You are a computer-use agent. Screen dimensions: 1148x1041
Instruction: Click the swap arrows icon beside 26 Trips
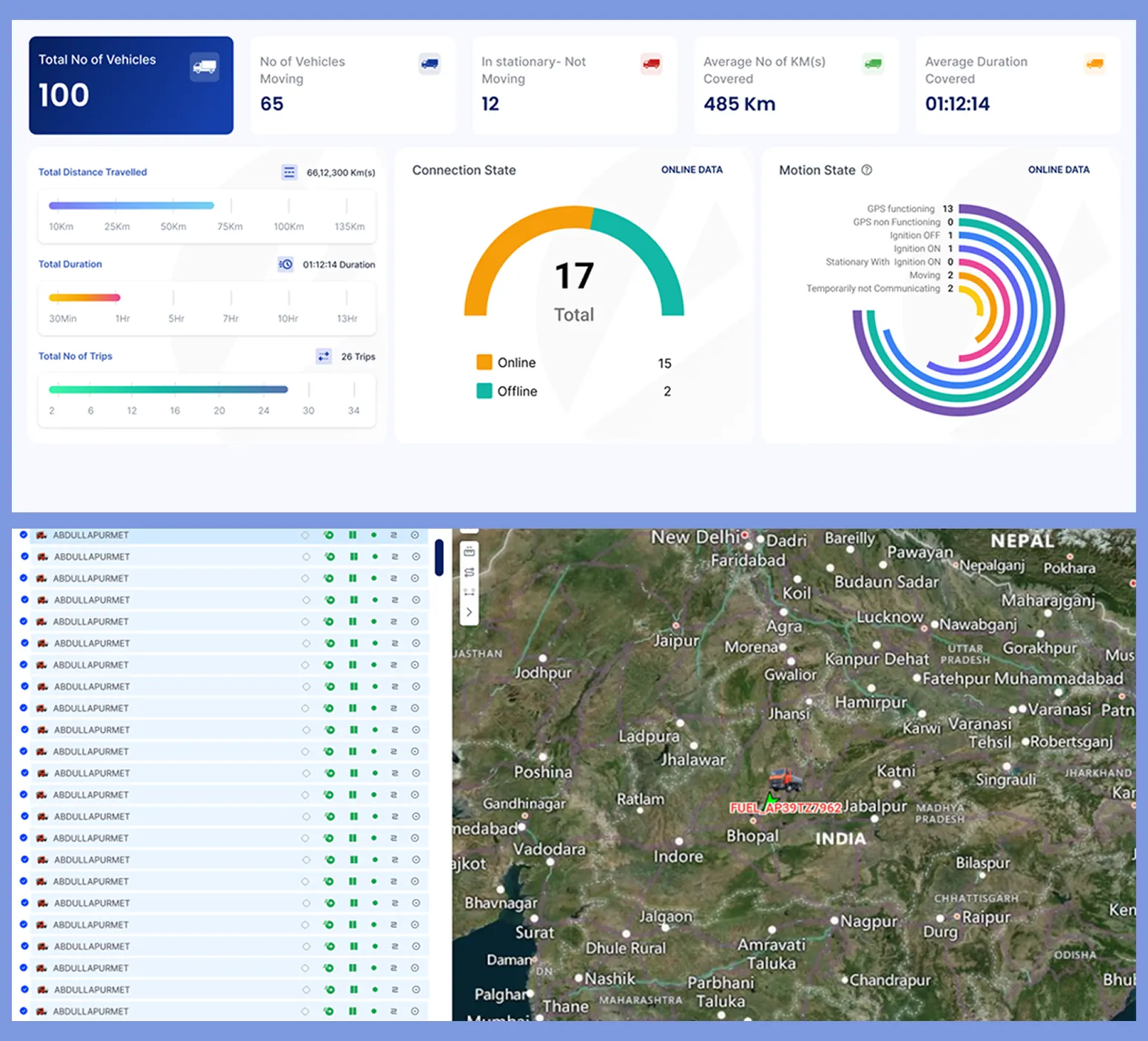(323, 356)
